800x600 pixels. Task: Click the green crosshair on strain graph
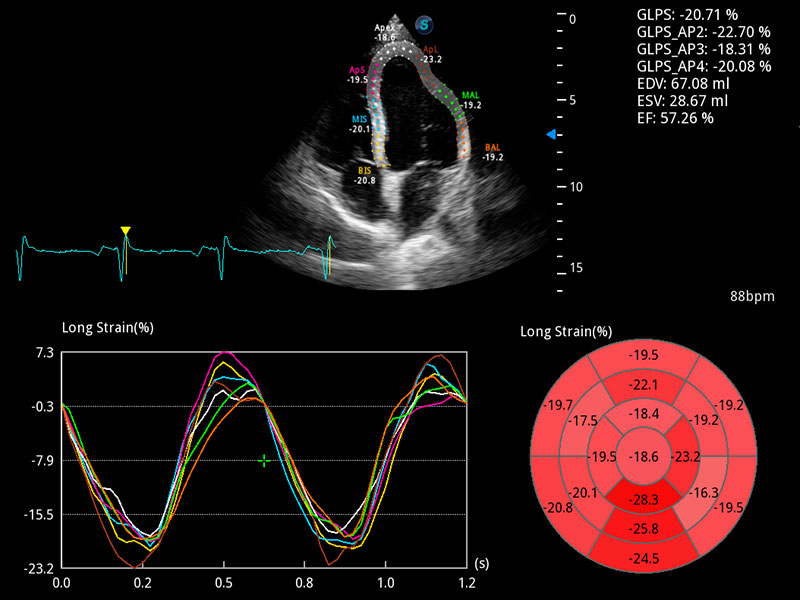pos(264,461)
